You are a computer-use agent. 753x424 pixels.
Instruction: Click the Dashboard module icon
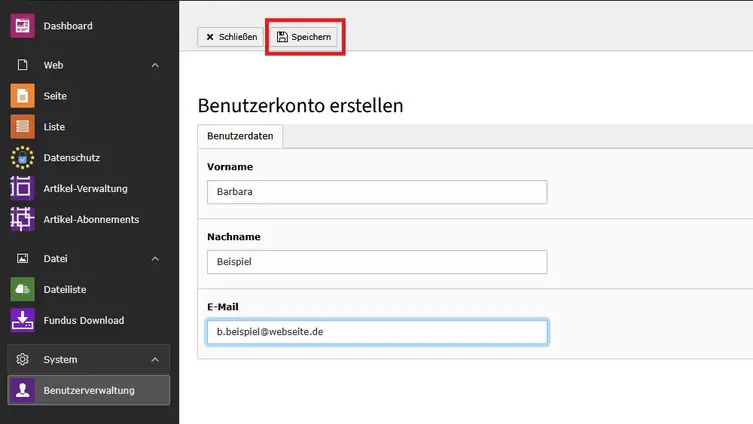tap(22, 26)
